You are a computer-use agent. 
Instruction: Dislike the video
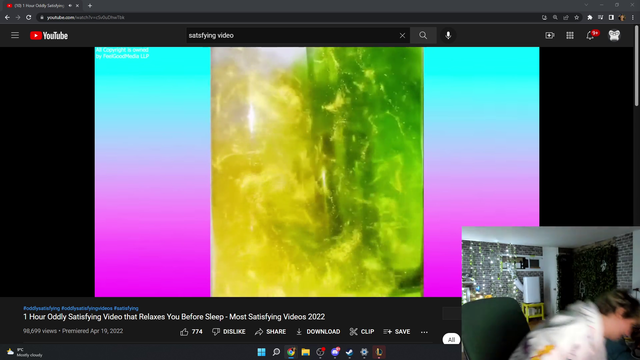click(229, 332)
